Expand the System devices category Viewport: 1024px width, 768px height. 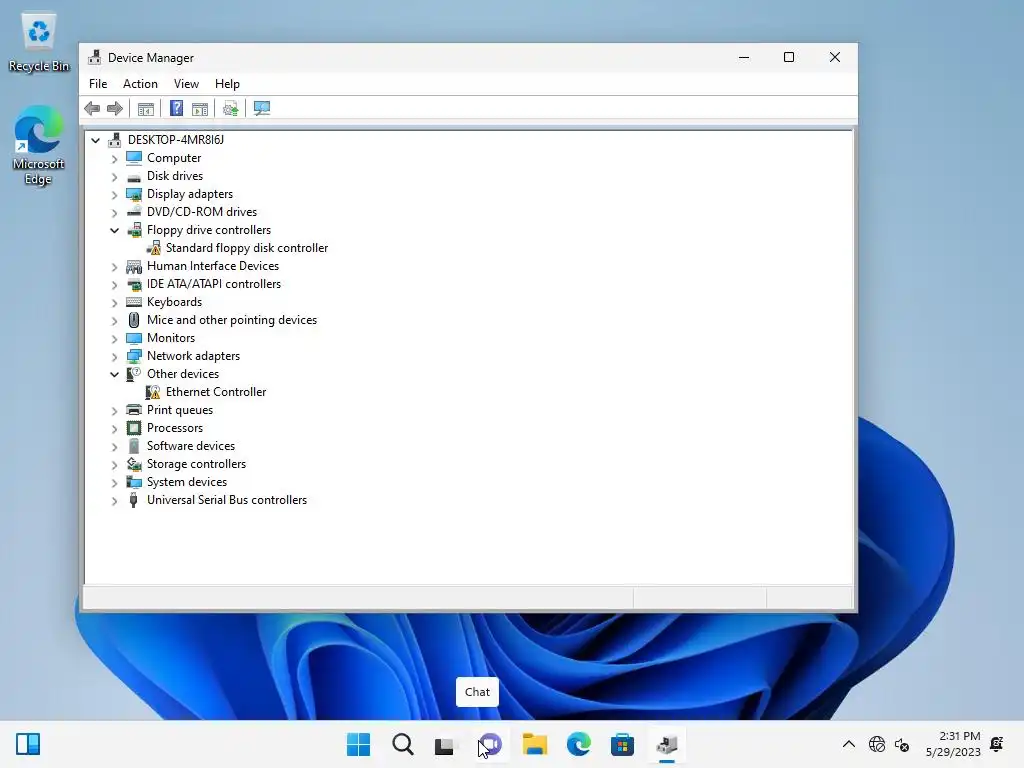tap(114, 483)
